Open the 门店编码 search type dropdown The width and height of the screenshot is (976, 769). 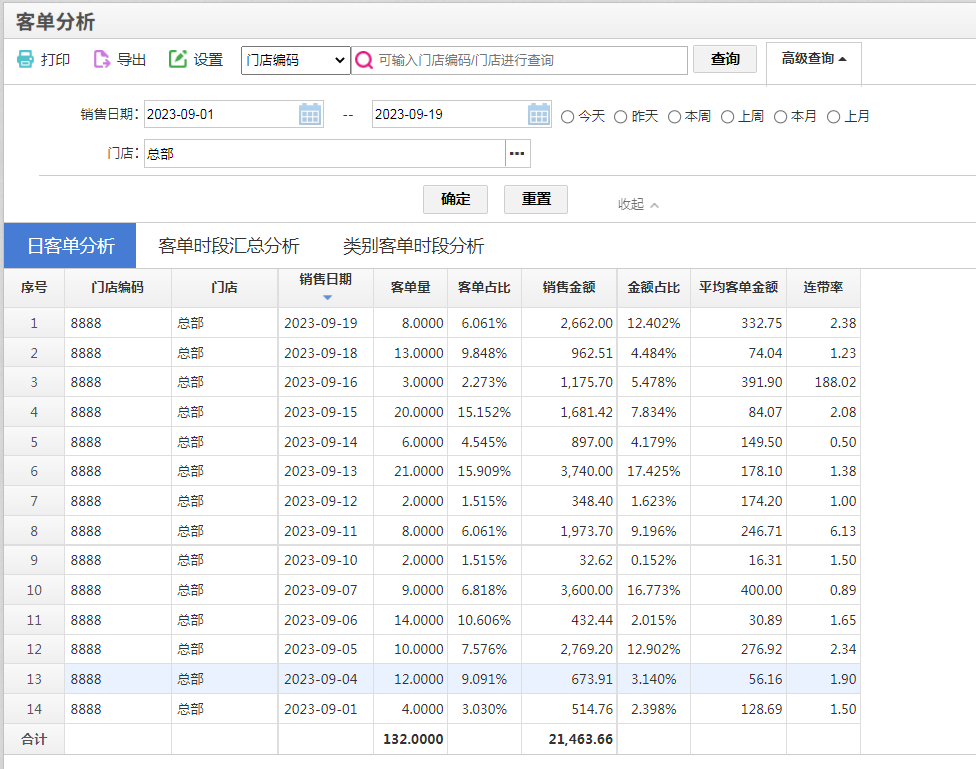[x=296, y=60]
